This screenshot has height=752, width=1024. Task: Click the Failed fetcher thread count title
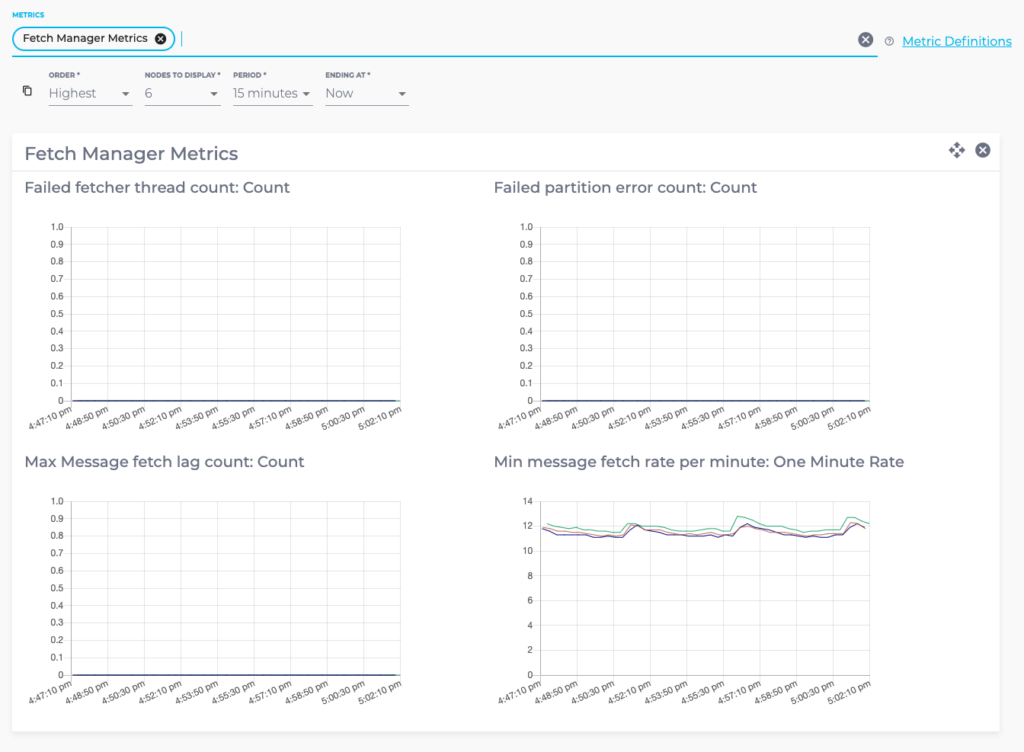pyautogui.click(x=157, y=187)
